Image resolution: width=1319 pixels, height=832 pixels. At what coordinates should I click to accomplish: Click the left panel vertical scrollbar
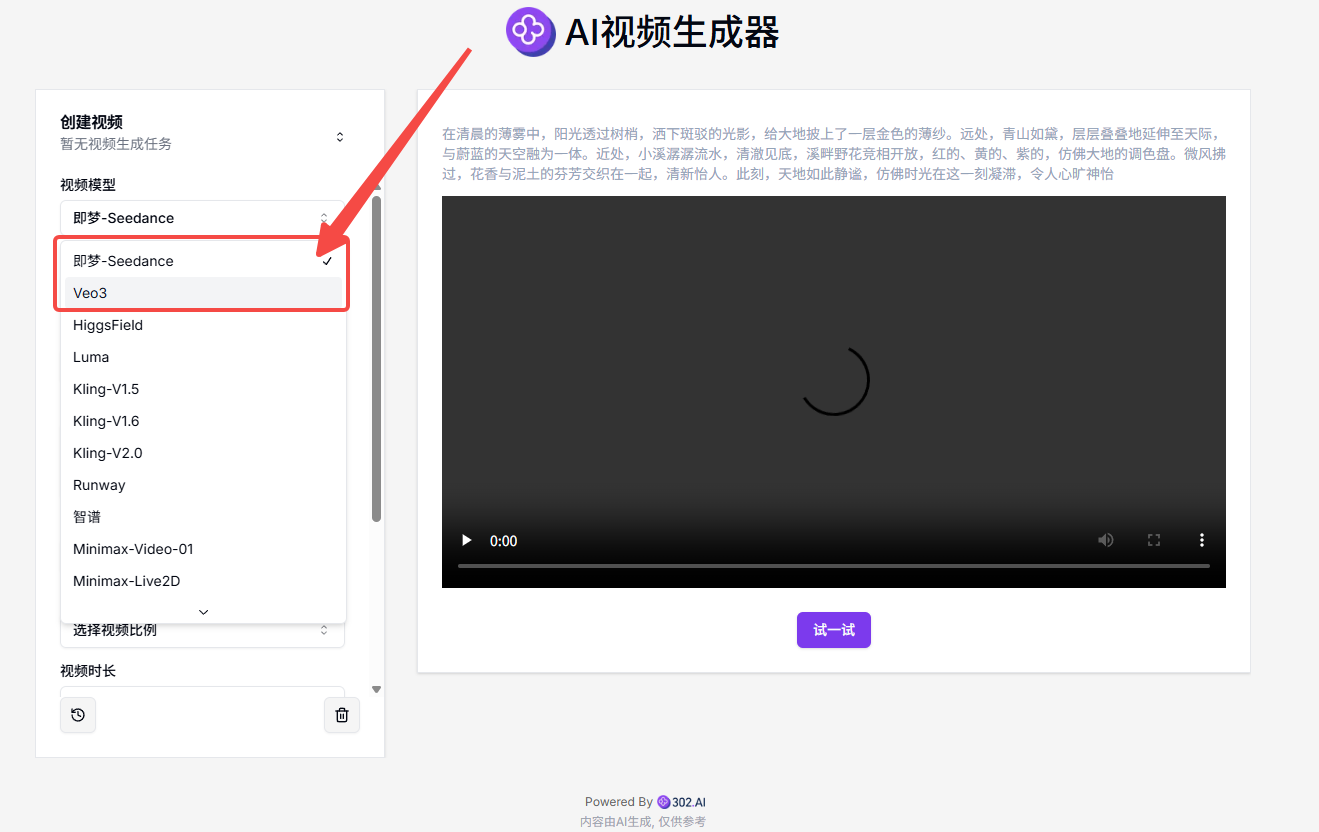point(377,358)
